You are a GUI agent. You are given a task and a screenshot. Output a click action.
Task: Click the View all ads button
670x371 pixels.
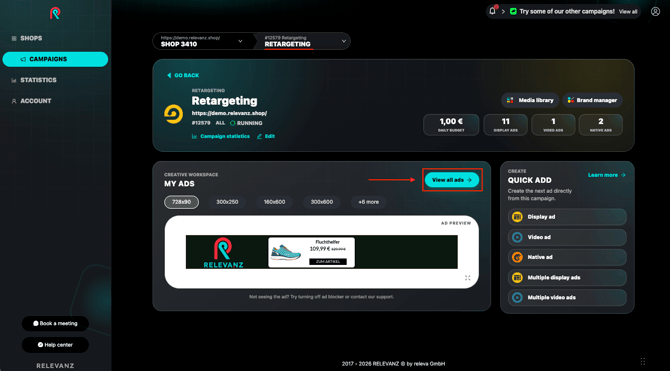pyautogui.click(x=452, y=180)
